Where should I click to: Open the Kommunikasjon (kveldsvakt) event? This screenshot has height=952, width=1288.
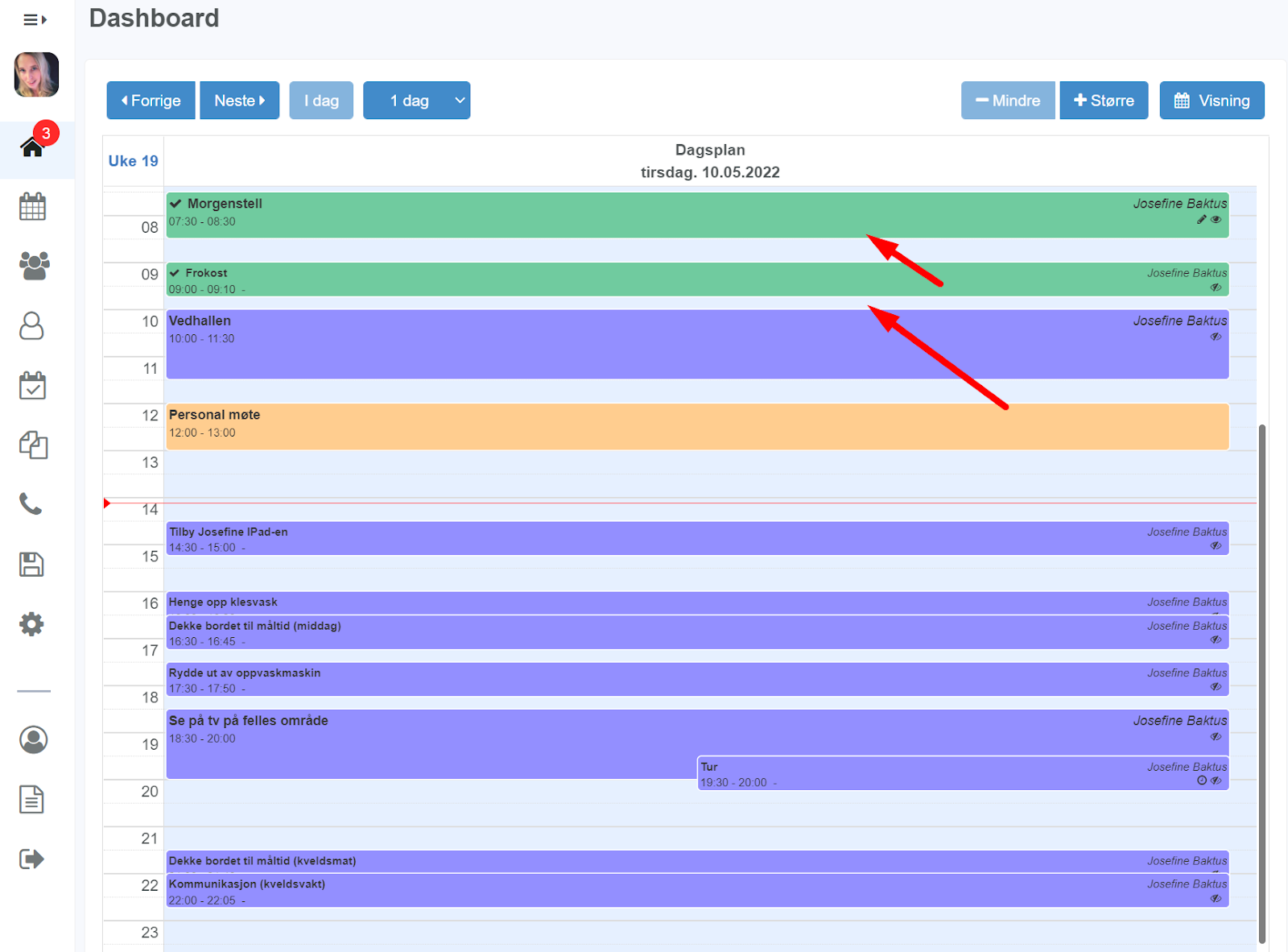click(697, 891)
